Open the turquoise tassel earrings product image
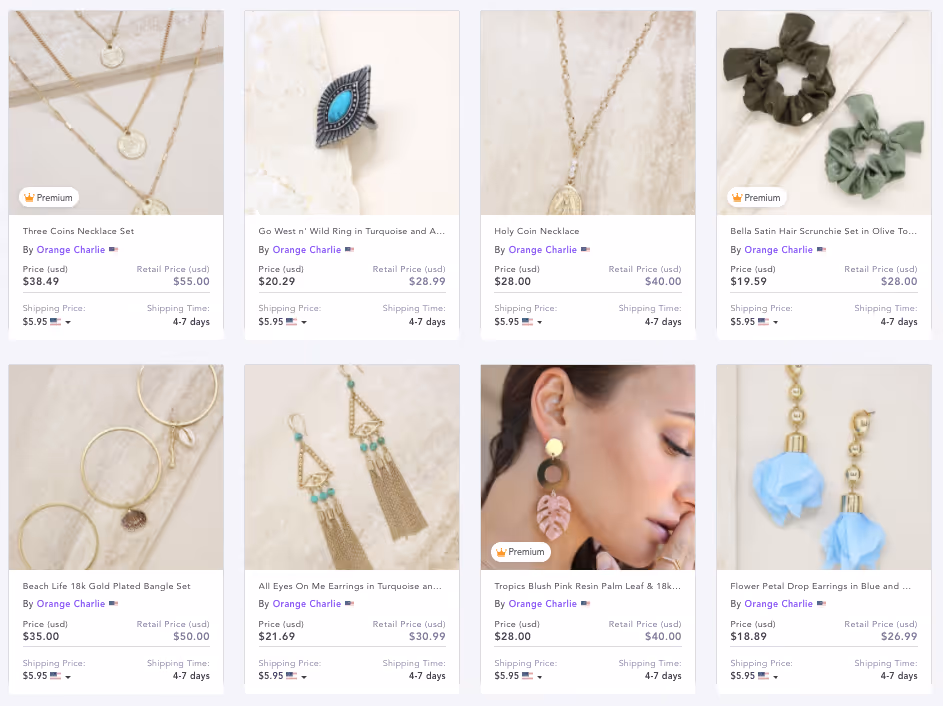 (352, 467)
